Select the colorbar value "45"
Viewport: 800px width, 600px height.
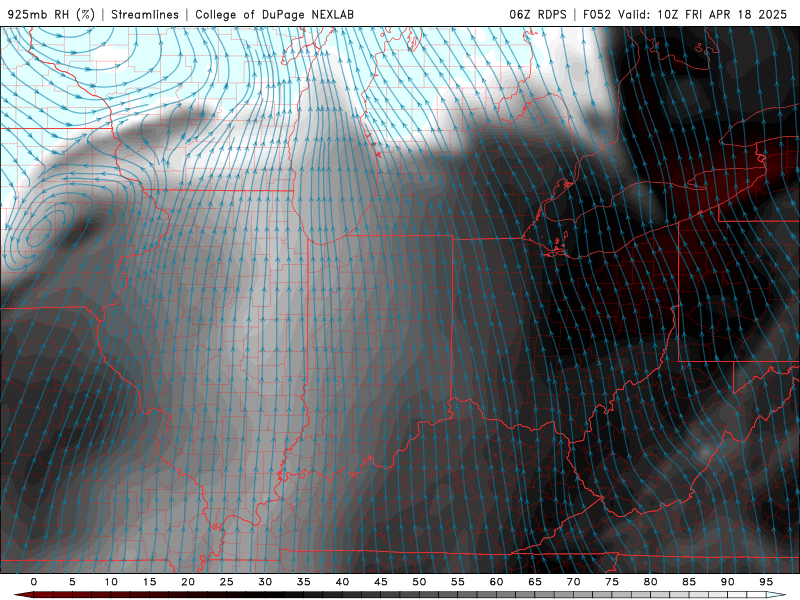tap(381, 582)
